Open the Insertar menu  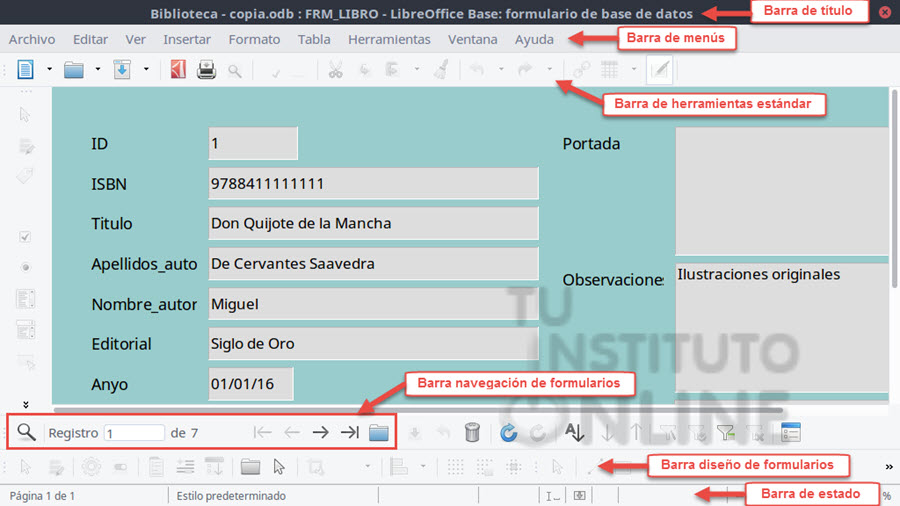tap(187, 39)
